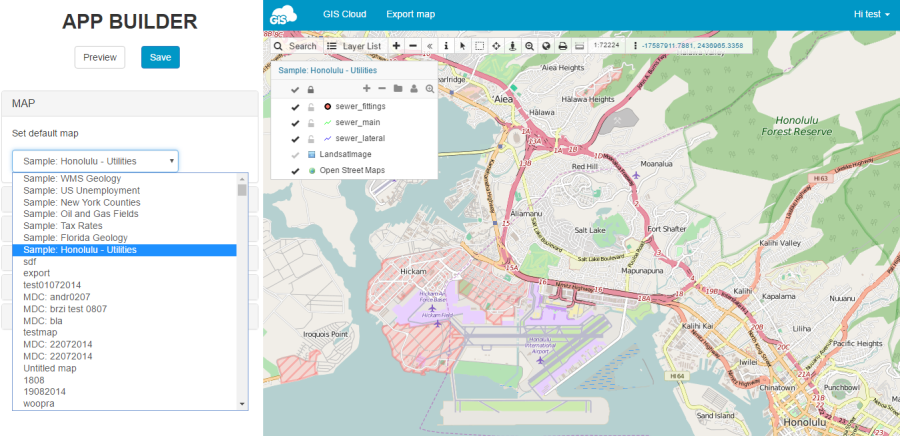Click dropdown list scrollbar down arrow
Image resolution: width=900 pixels, height=436 pixels.
(242, 405)
